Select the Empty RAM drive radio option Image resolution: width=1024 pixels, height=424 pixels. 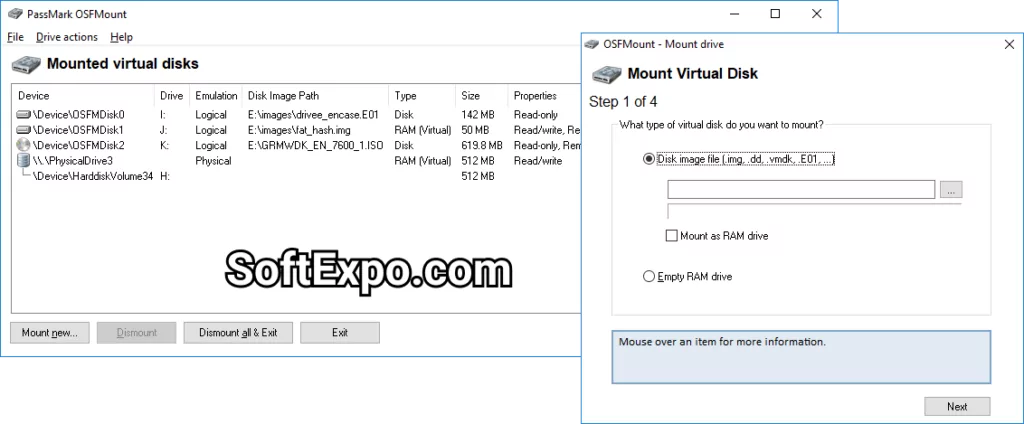(648, 276)
